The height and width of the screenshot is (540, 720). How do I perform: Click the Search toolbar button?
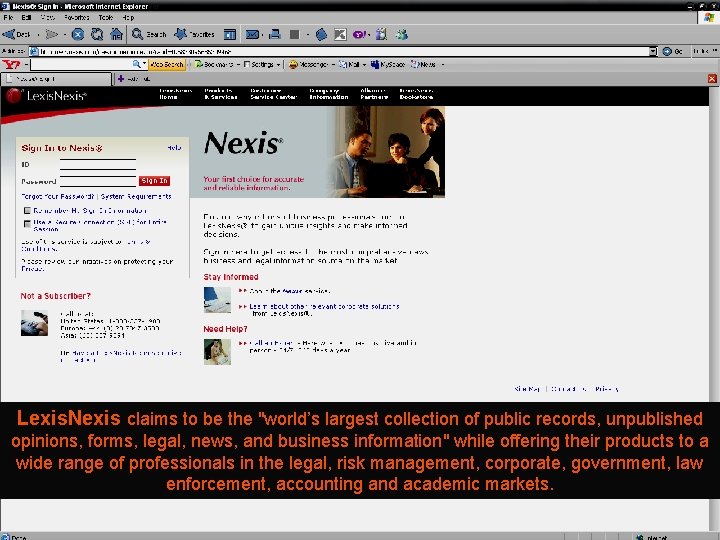(x=149, y=34)
